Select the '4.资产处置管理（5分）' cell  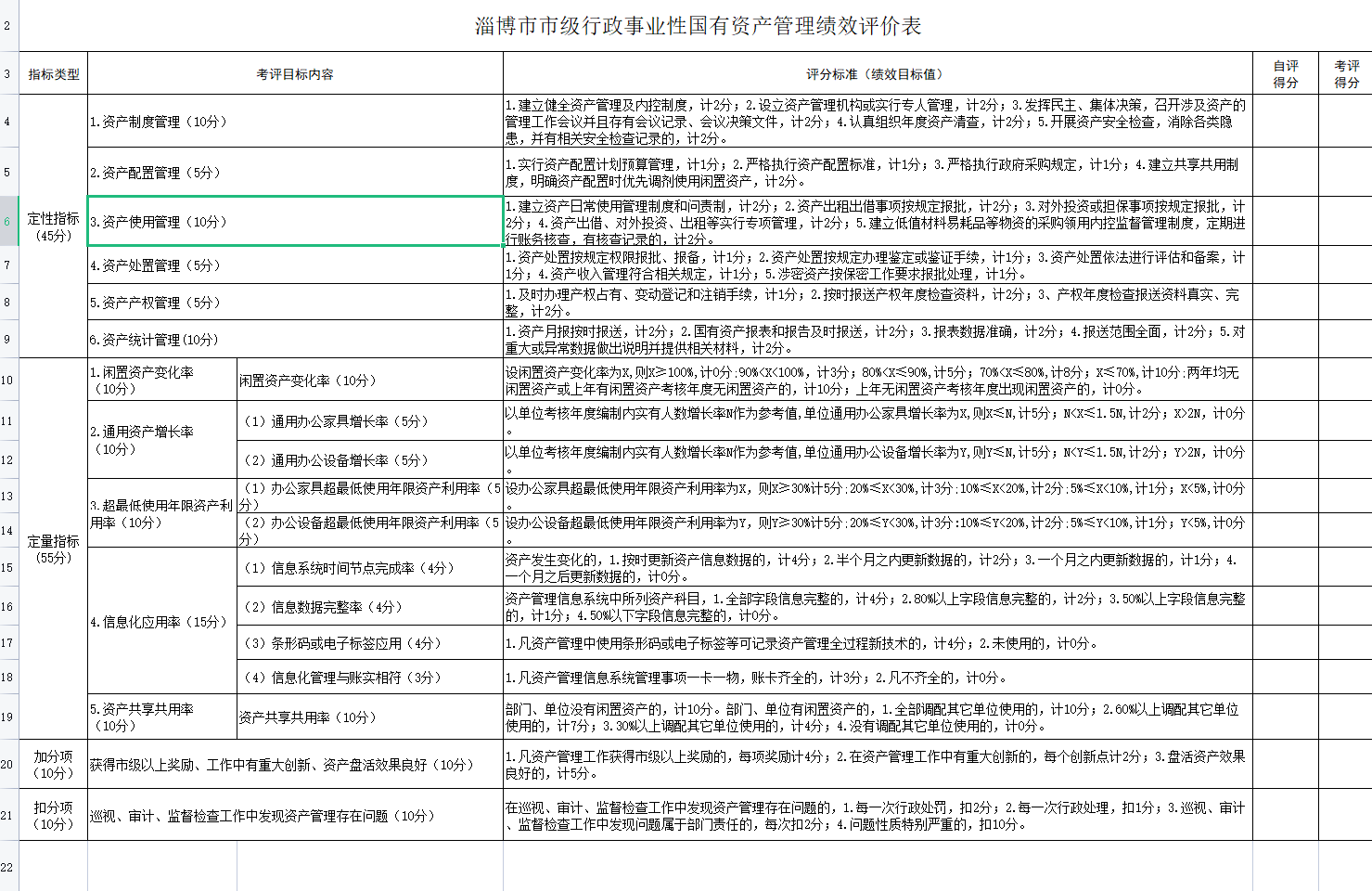[295, 265]
